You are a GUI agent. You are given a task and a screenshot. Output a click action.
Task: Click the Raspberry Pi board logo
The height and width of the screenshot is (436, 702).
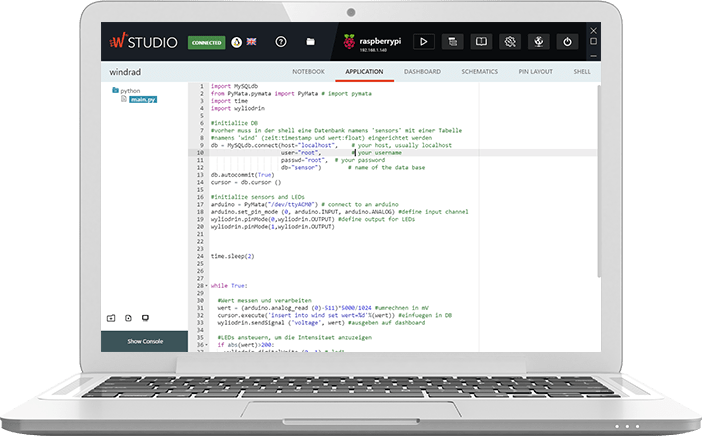pos(349,42)
